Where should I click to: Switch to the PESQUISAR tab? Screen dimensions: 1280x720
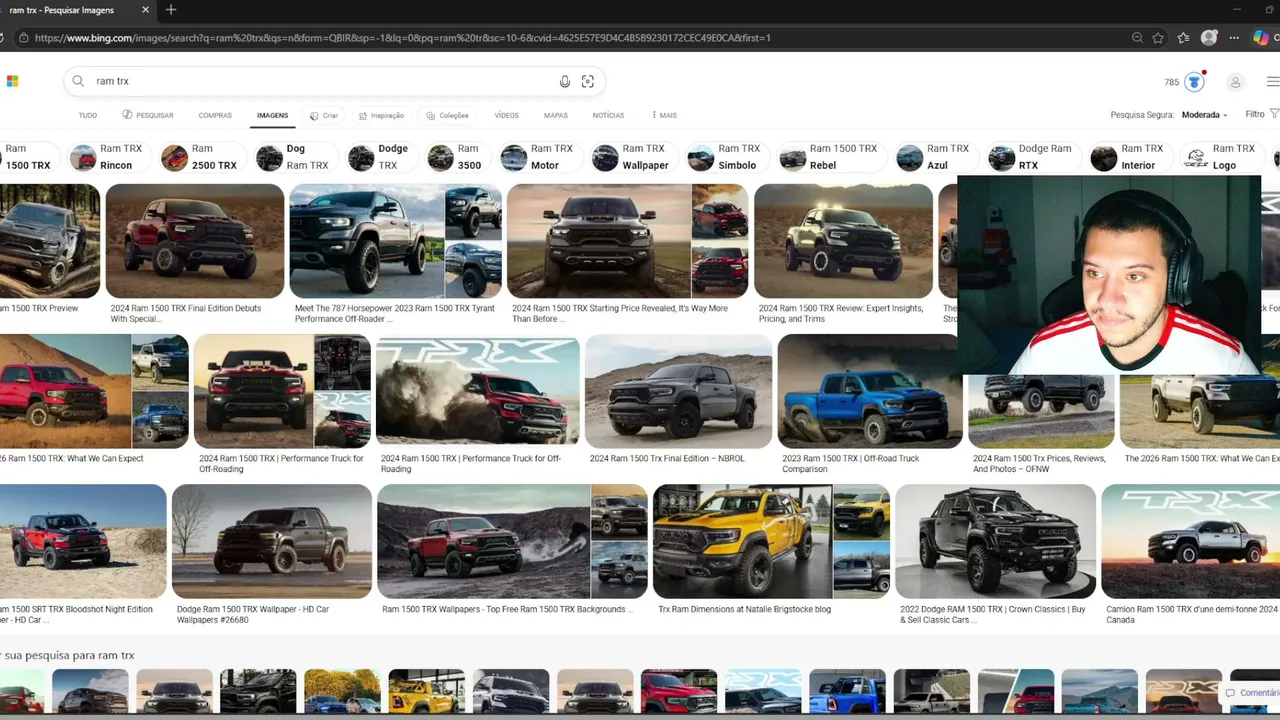pos(148,115)
